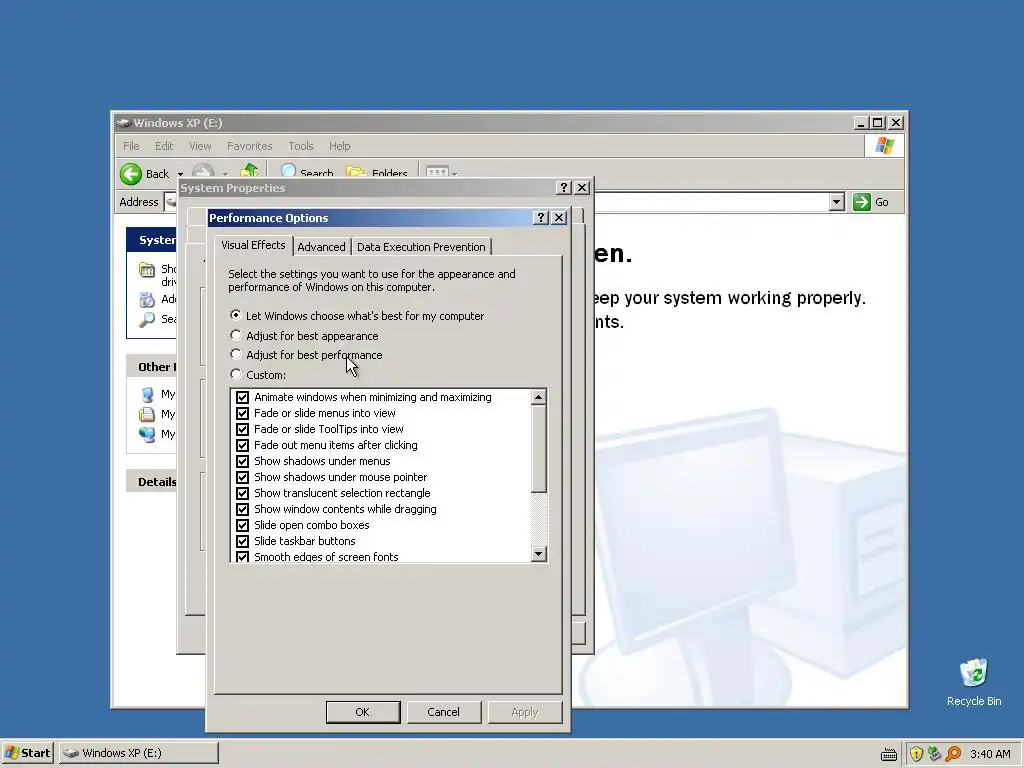Screen dimensions: 1024x768
Task: Click the on-screen keyboard tray icon
Action: pos(888,754)
